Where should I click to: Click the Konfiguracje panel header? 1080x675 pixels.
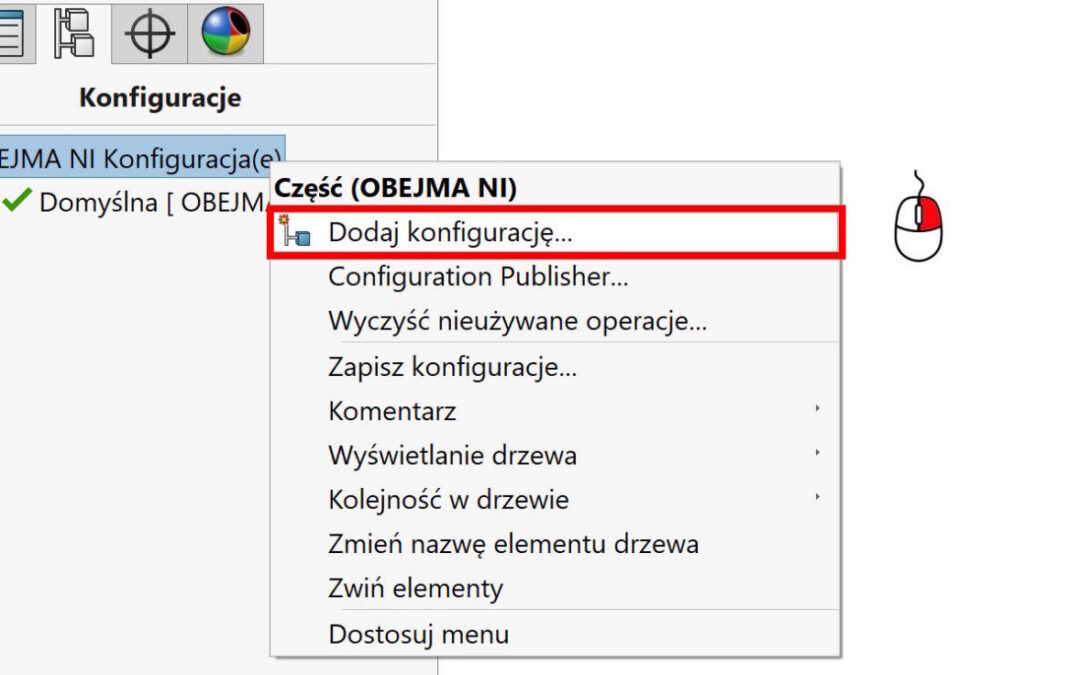click(160, 98)
